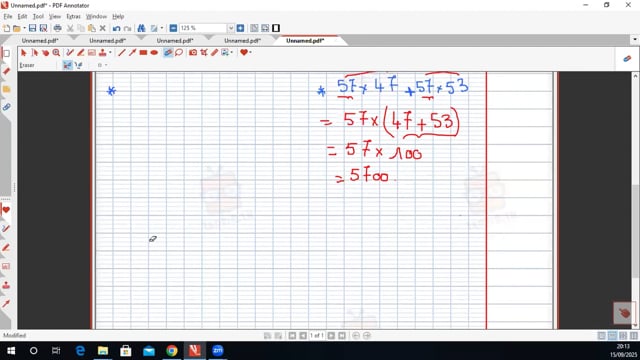The height and width of the screenshot is (360, 640).
Task: Click the page number field 1 of 1
Action: pos(317,336)
